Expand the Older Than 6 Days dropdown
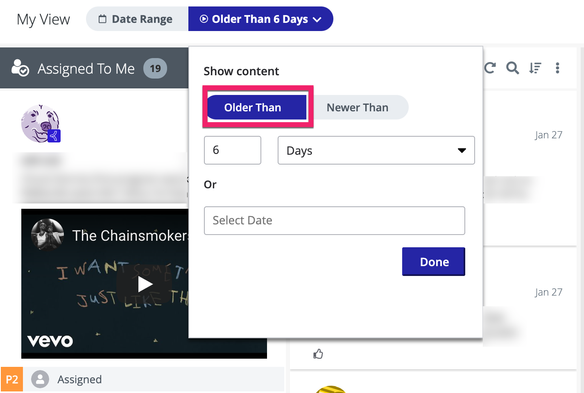This screenshot has height=393, width=584. pyautogui.click(x=260, y=19)
